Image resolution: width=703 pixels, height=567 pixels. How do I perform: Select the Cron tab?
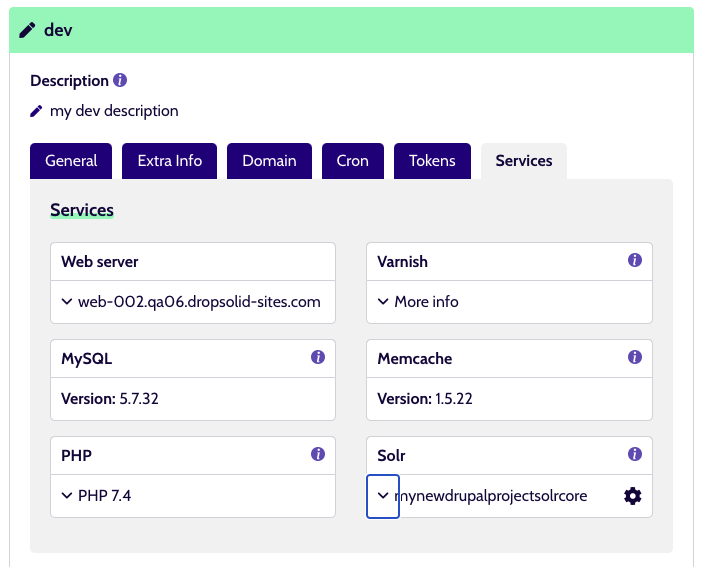(x=353, y=161)
